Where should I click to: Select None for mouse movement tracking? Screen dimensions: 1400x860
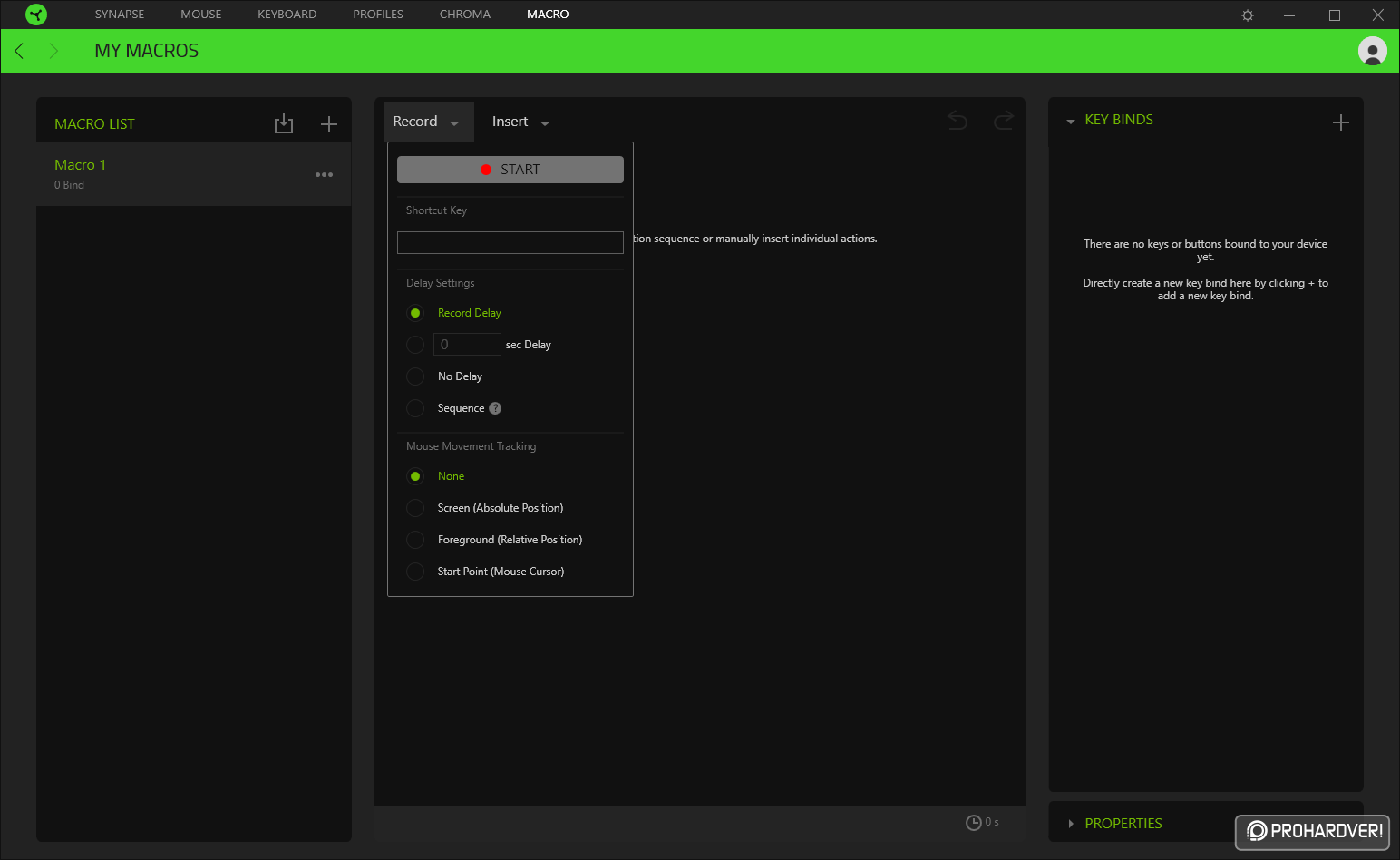pyautogui.click(x=415, y=476)
